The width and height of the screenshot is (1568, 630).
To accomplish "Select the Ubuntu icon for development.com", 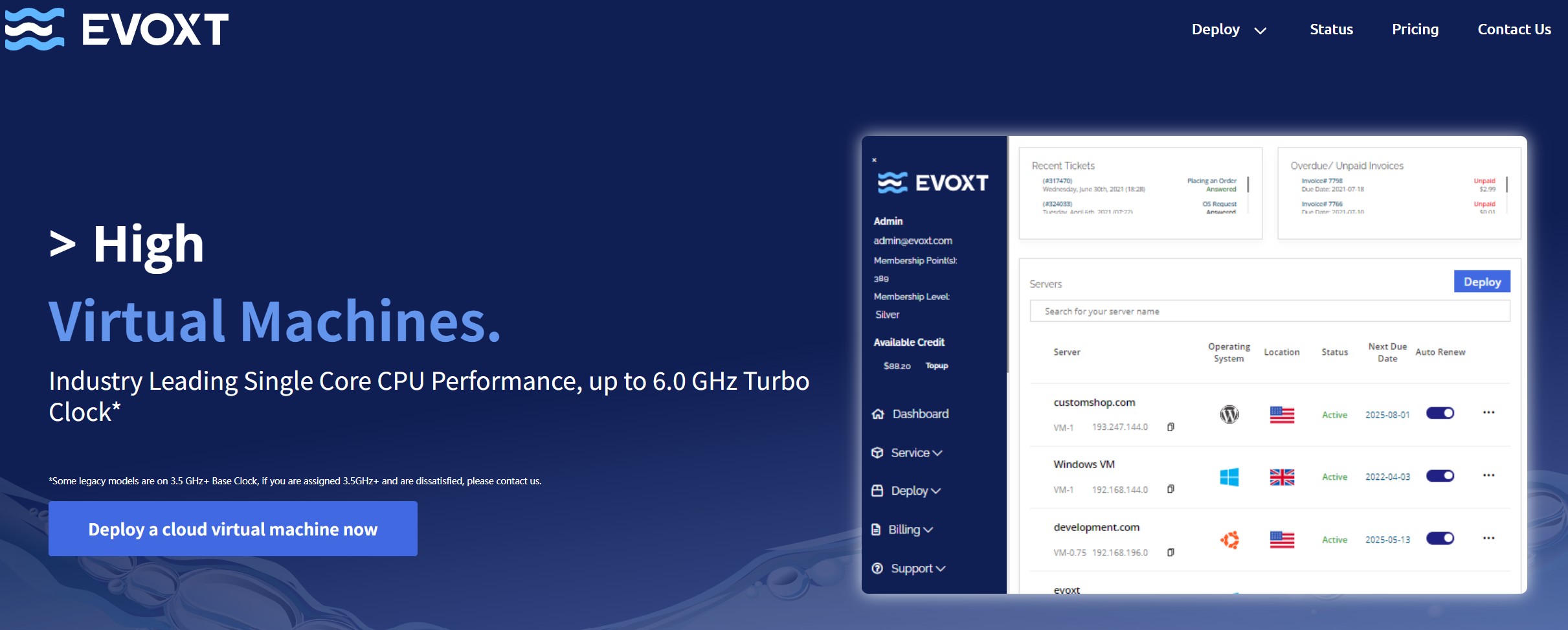I will click(x=1229, y=539).
